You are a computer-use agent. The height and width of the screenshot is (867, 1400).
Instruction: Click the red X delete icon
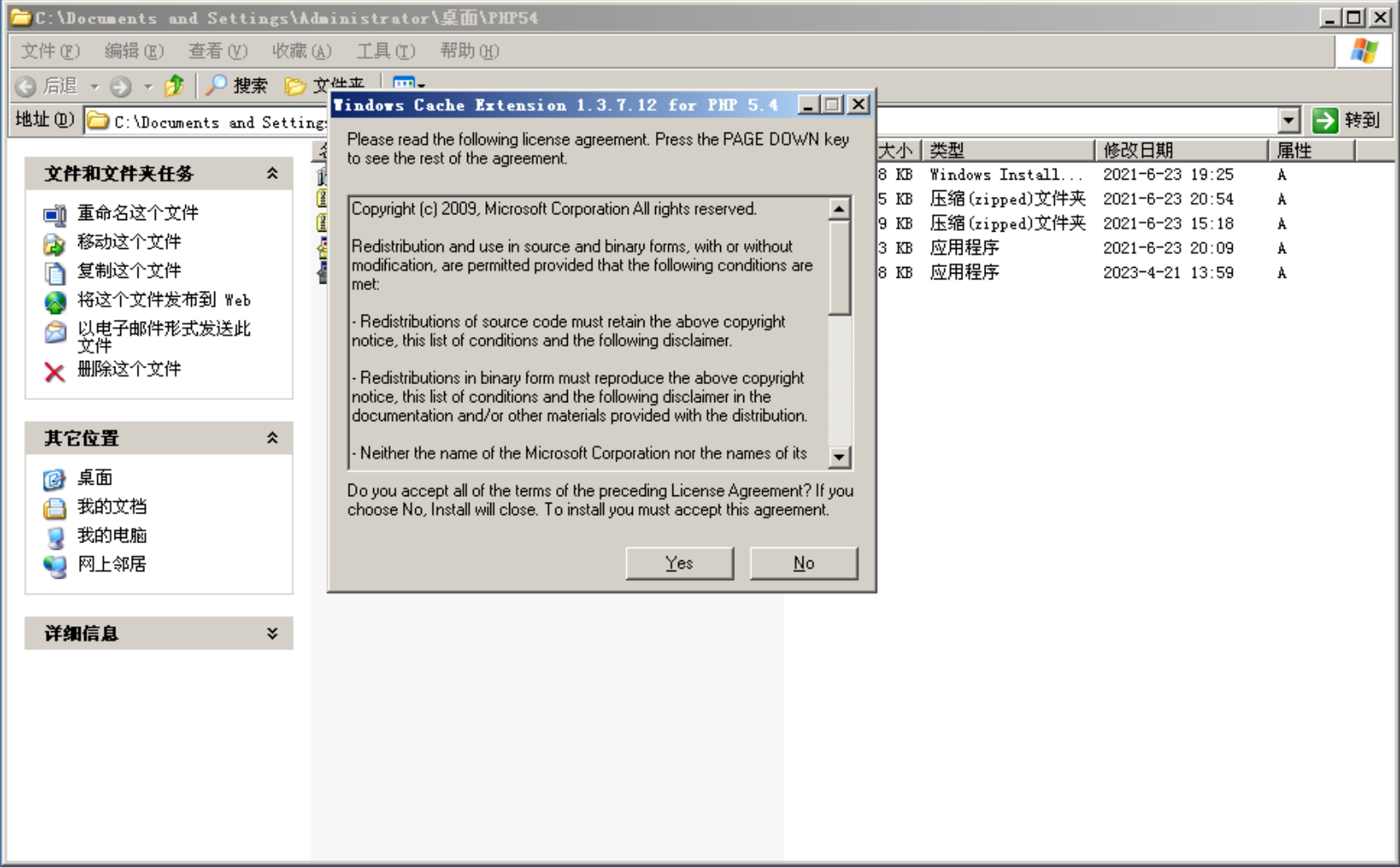click(55, 373)
